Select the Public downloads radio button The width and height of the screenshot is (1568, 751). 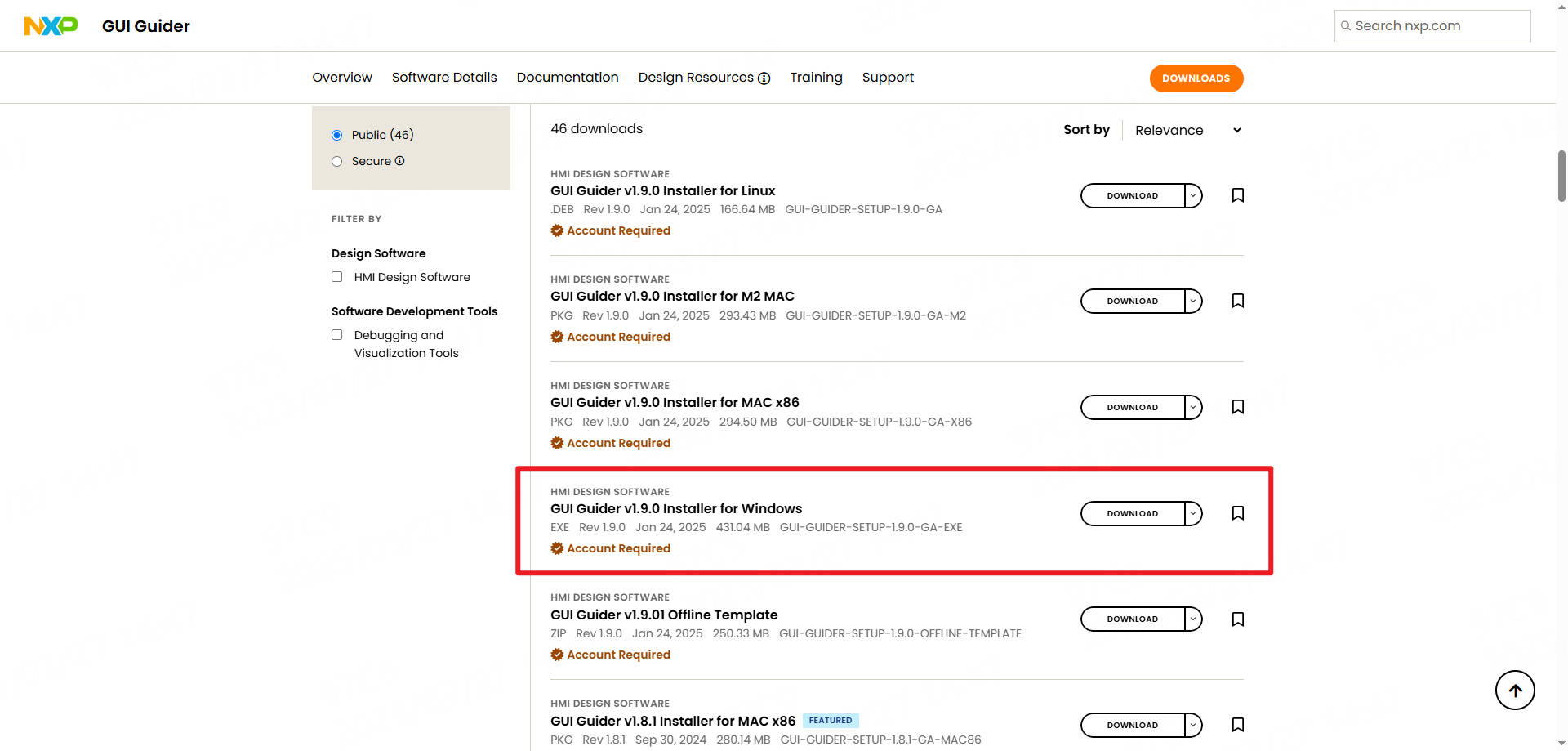pos(336,136)
